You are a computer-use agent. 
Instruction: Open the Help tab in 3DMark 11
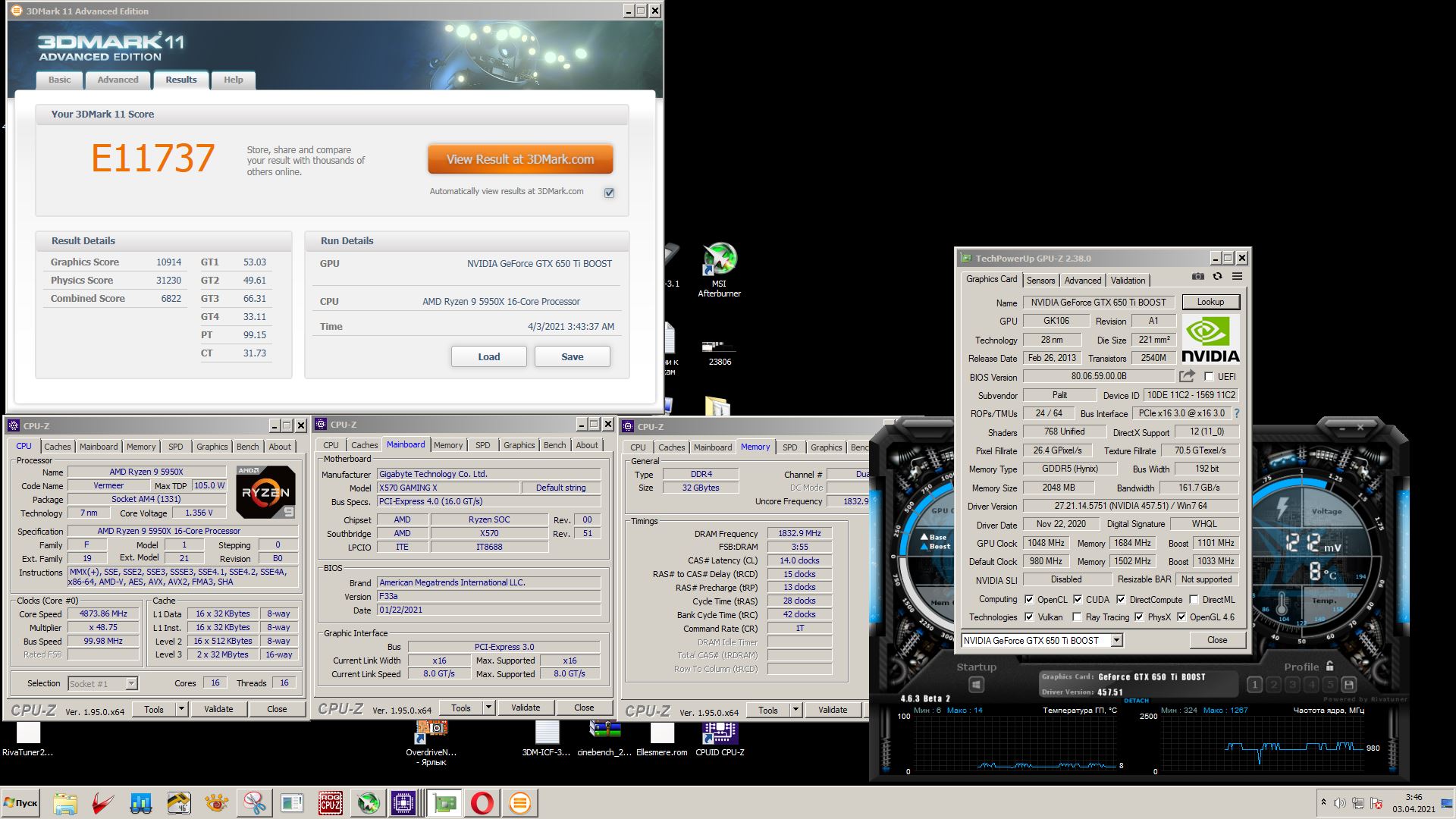(x=233, y=80)
